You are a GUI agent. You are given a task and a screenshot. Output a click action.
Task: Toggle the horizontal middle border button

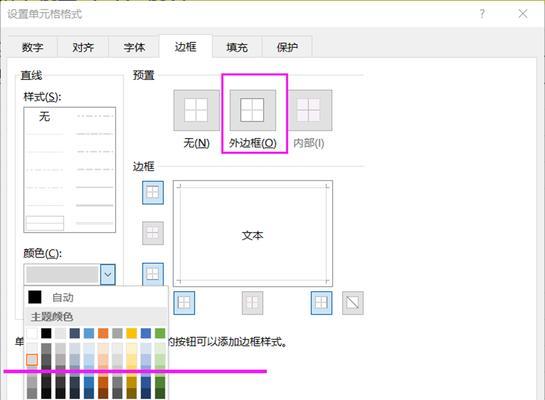(153, 233)
